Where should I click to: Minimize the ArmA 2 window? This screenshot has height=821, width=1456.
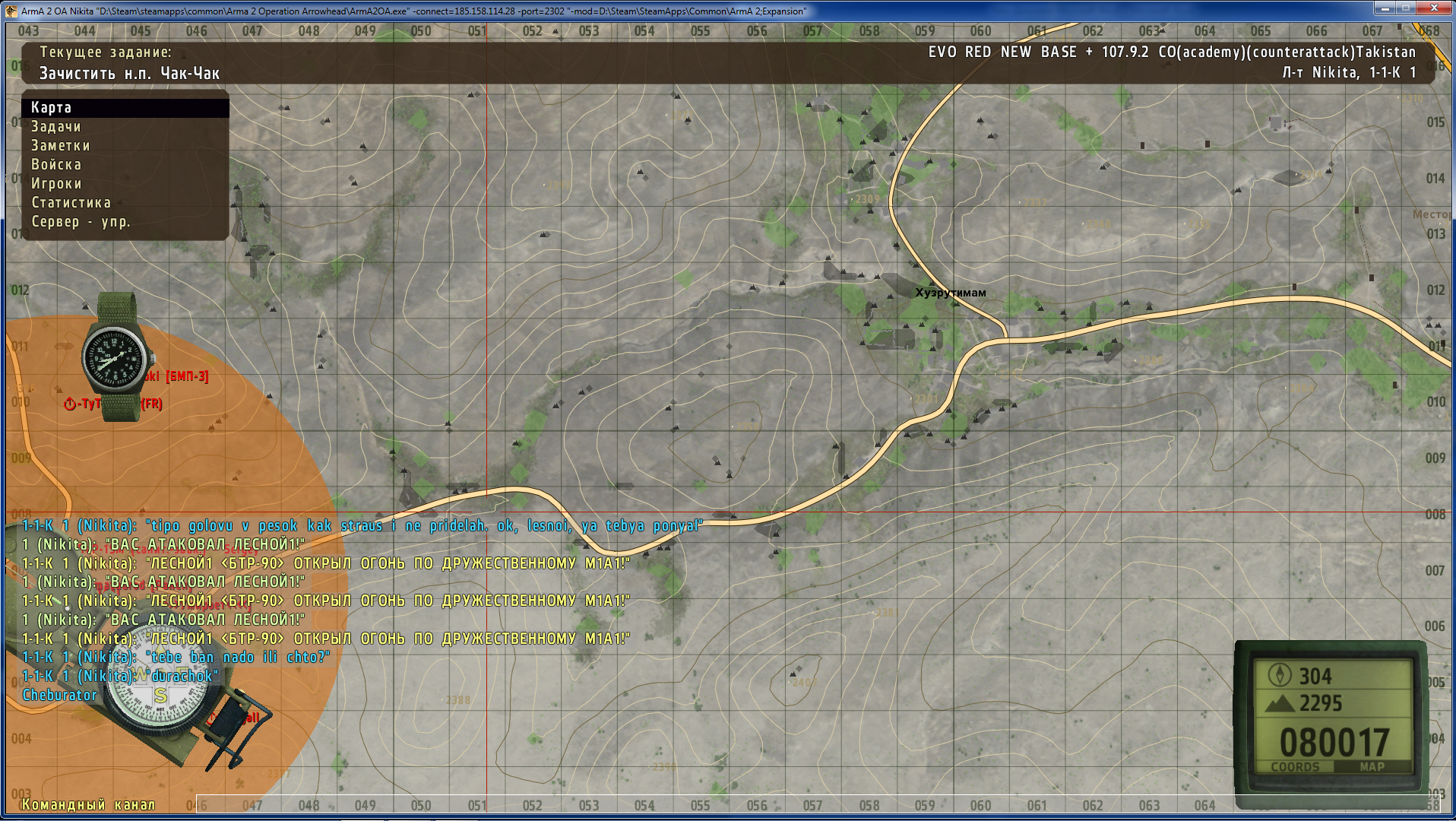(1385, 8)
